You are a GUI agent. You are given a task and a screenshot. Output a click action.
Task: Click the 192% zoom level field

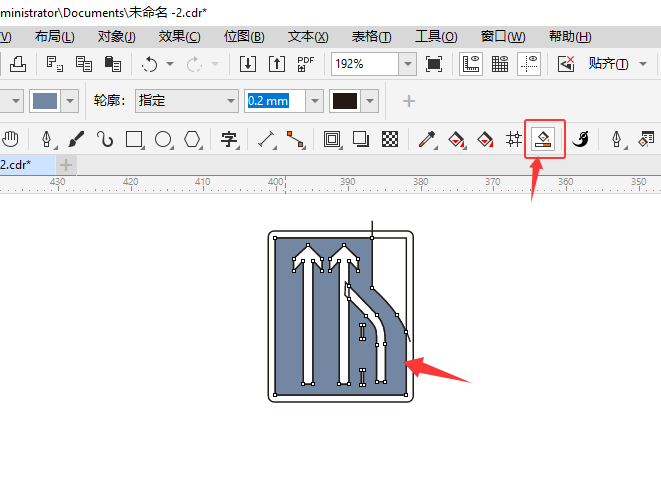point(365,64)
